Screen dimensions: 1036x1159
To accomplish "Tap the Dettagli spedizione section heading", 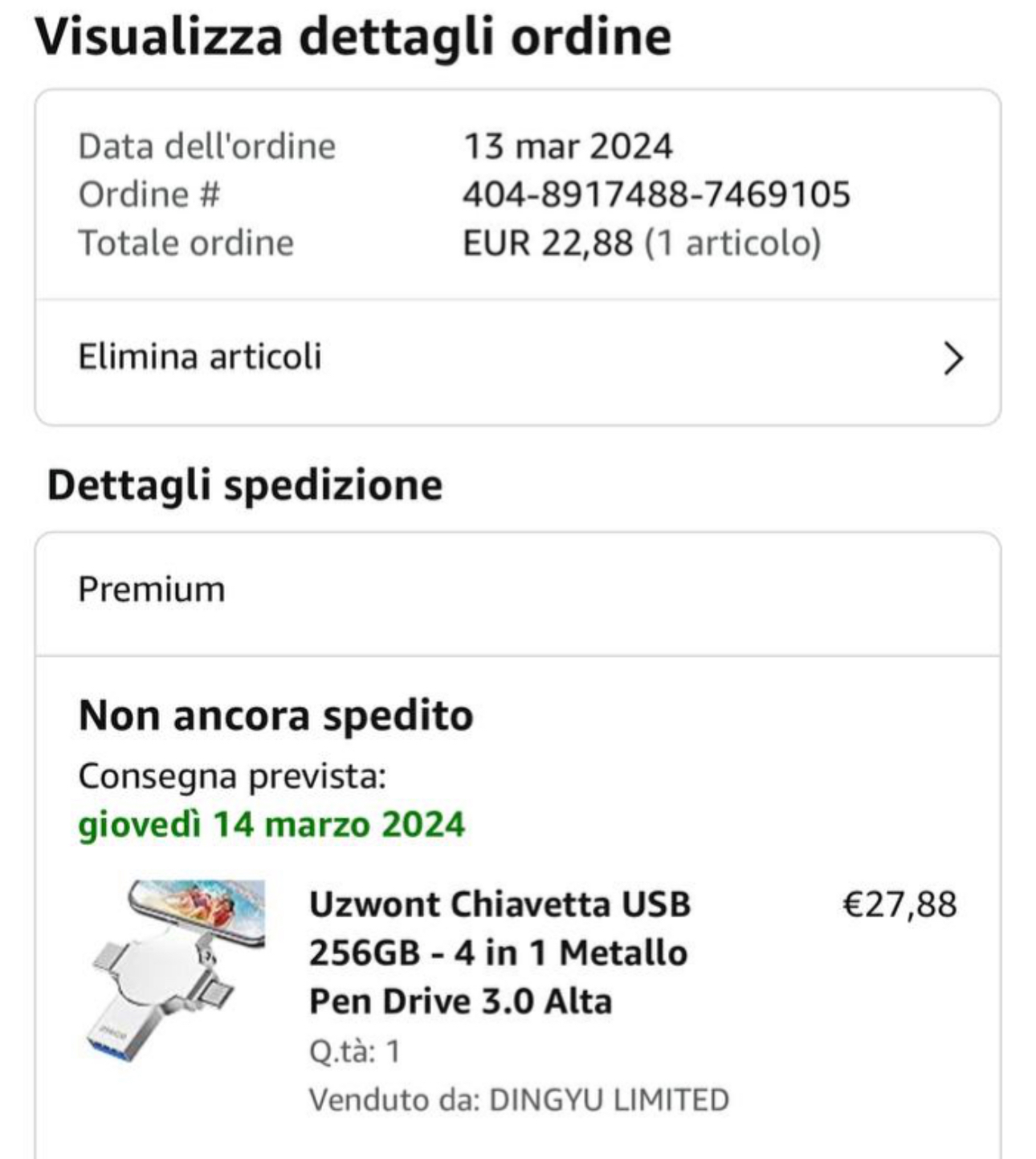I will [x=245, y=485].
